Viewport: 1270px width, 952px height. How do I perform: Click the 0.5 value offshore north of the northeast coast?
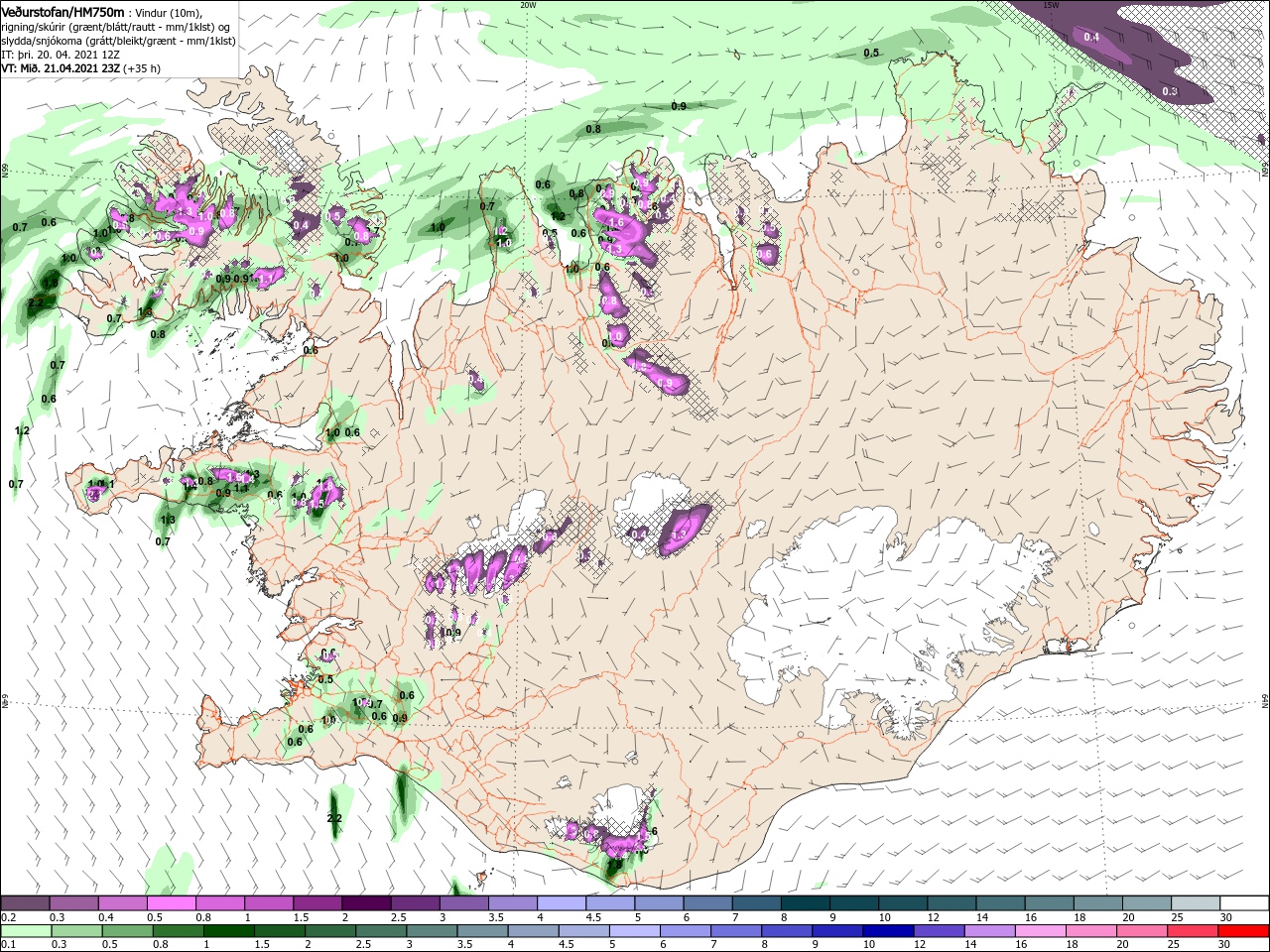coord(871,53)
